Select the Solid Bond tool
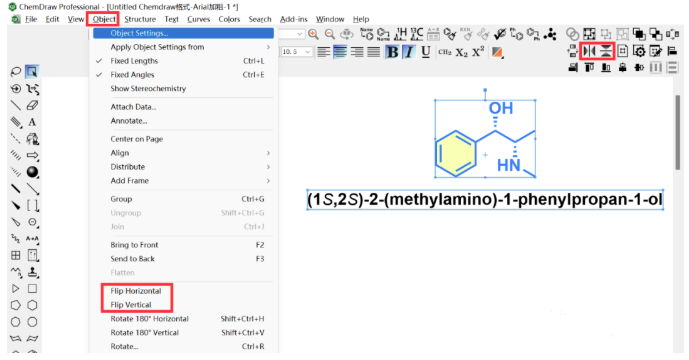The height and width of the screenshot is (360, 689). (16, 105)
